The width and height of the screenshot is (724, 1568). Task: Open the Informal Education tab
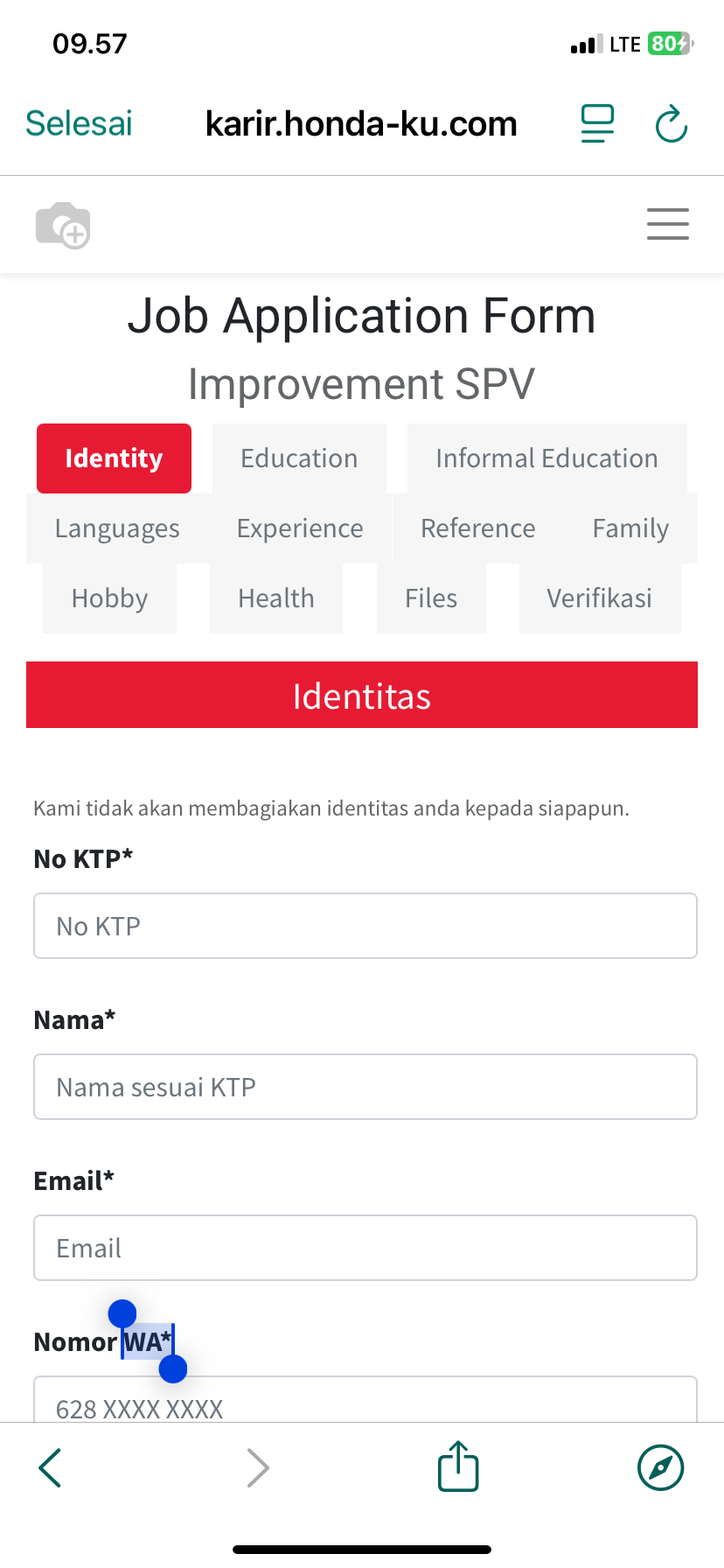click(546, 458)
